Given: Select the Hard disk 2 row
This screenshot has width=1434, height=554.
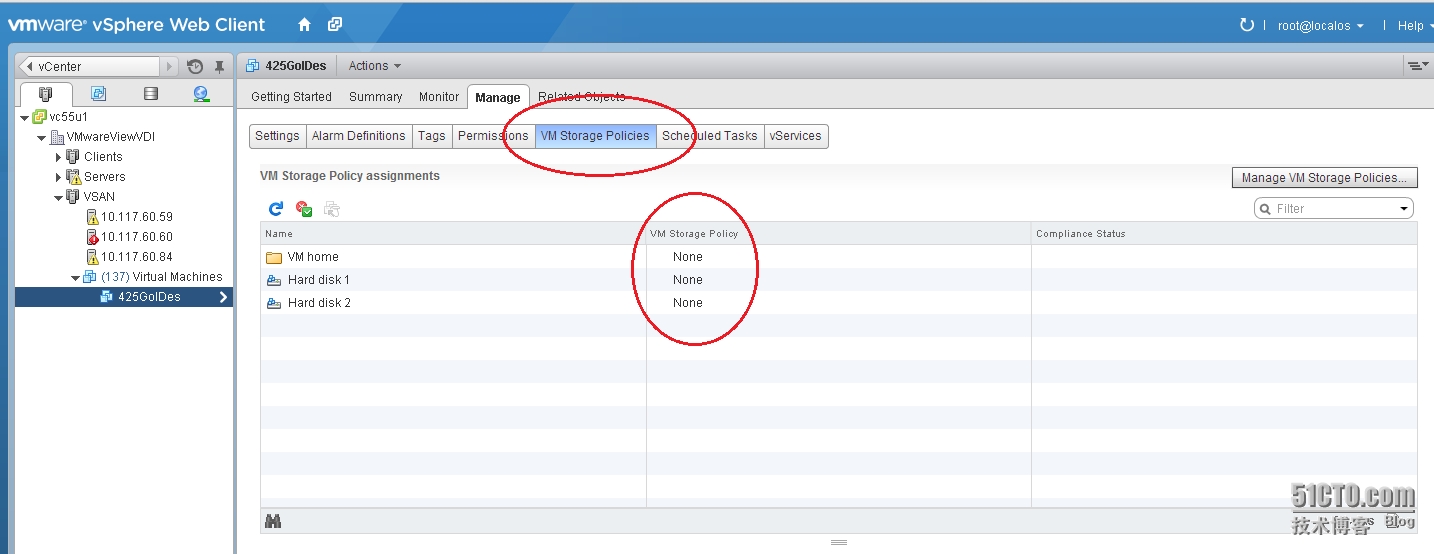Looking at the screenshot, I should (x=839, y=303).
